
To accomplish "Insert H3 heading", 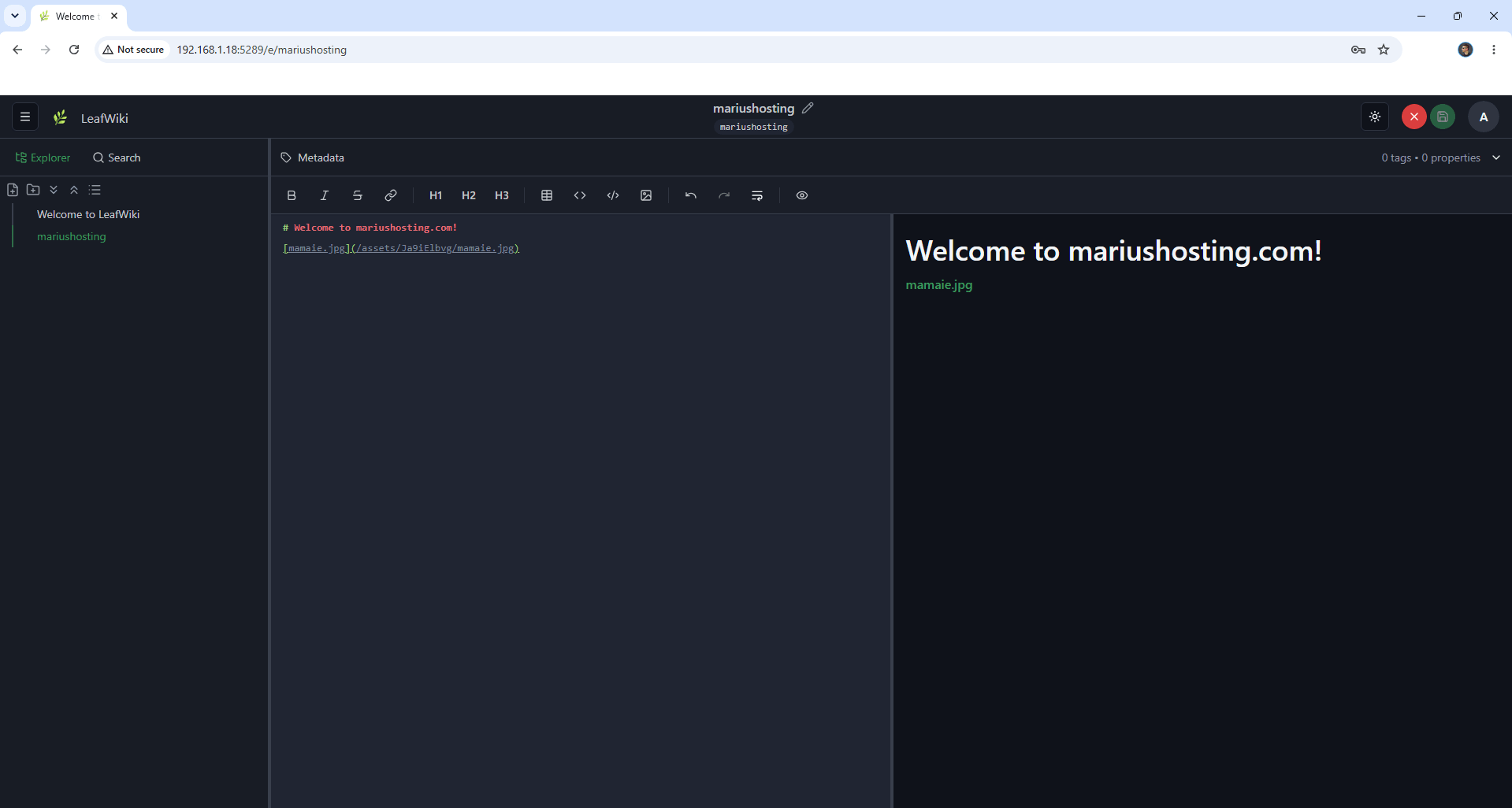I will [502, 195].
